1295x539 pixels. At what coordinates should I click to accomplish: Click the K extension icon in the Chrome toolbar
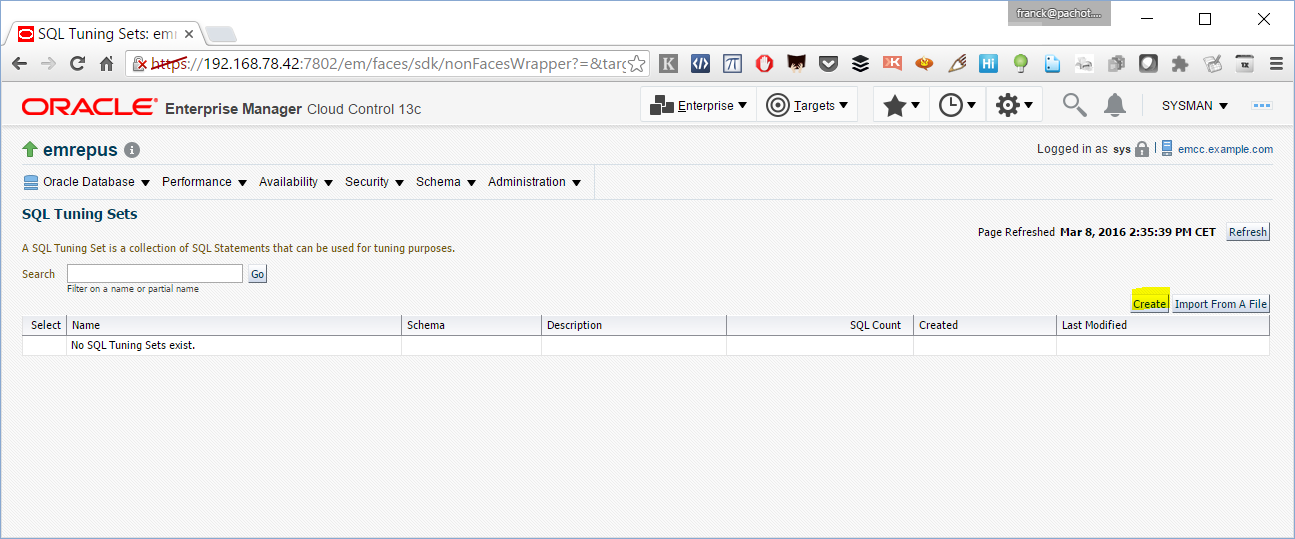pos(669,63)
